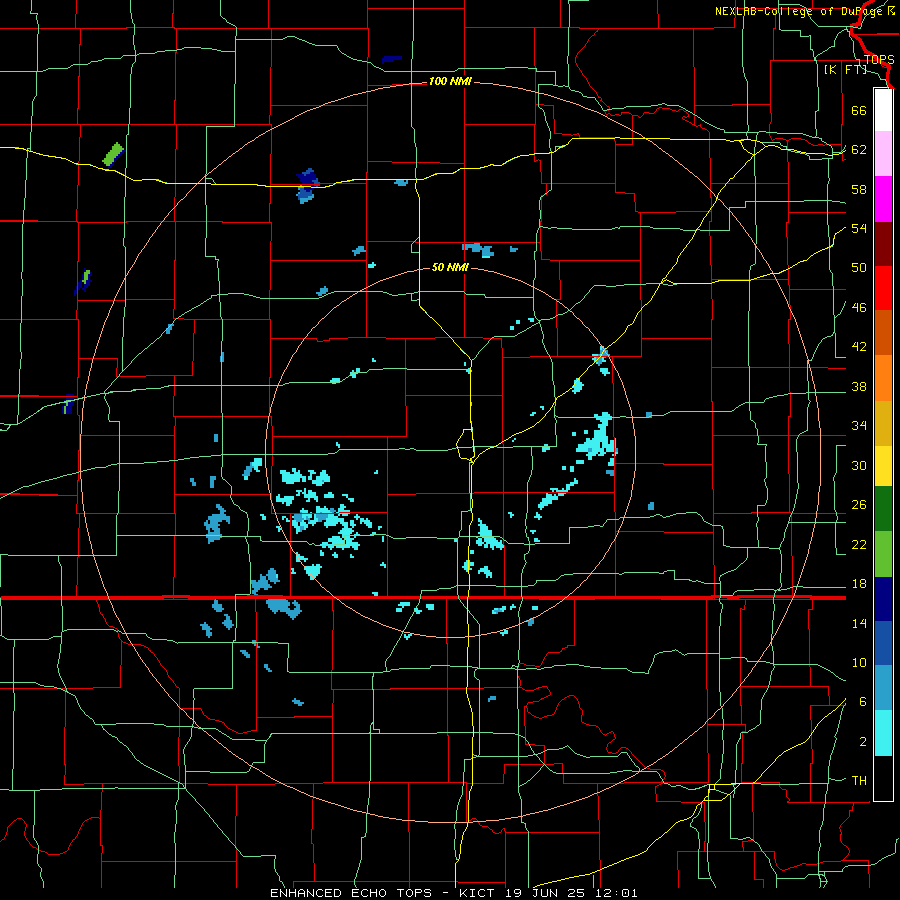Viewport: 900px width, 900px height.
Task: Click the TH threshold label in legend
Action: click(859, 781)
